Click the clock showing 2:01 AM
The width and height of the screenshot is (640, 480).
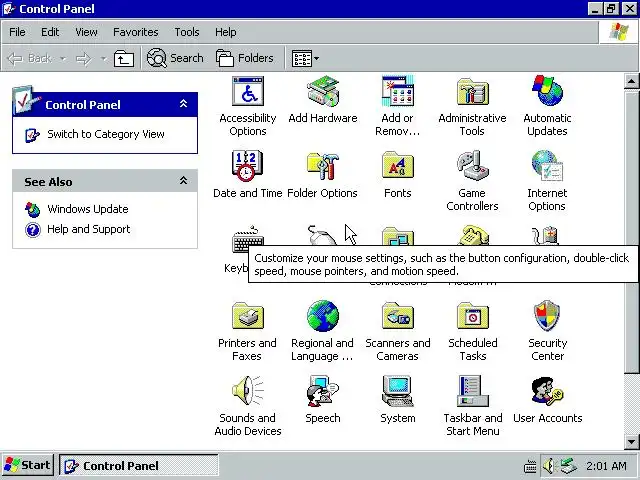coord(606,466)
